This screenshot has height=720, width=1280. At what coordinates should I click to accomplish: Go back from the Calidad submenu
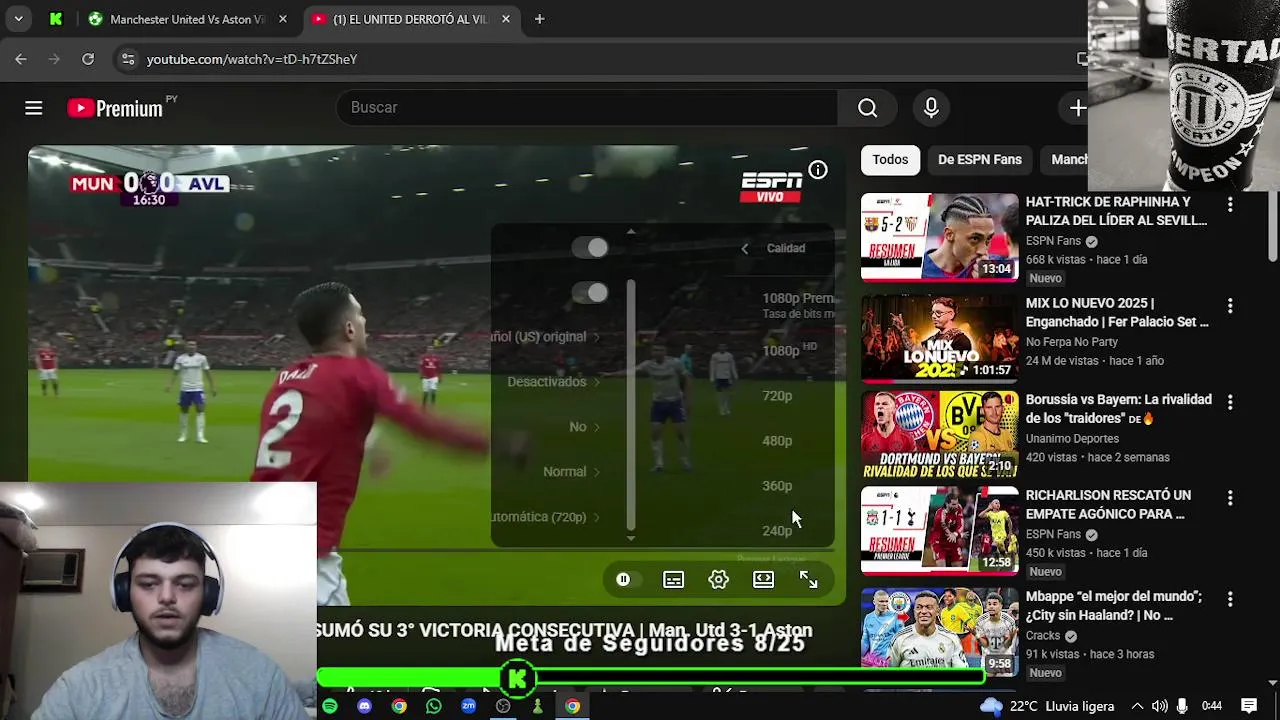(x=744, y=248)
